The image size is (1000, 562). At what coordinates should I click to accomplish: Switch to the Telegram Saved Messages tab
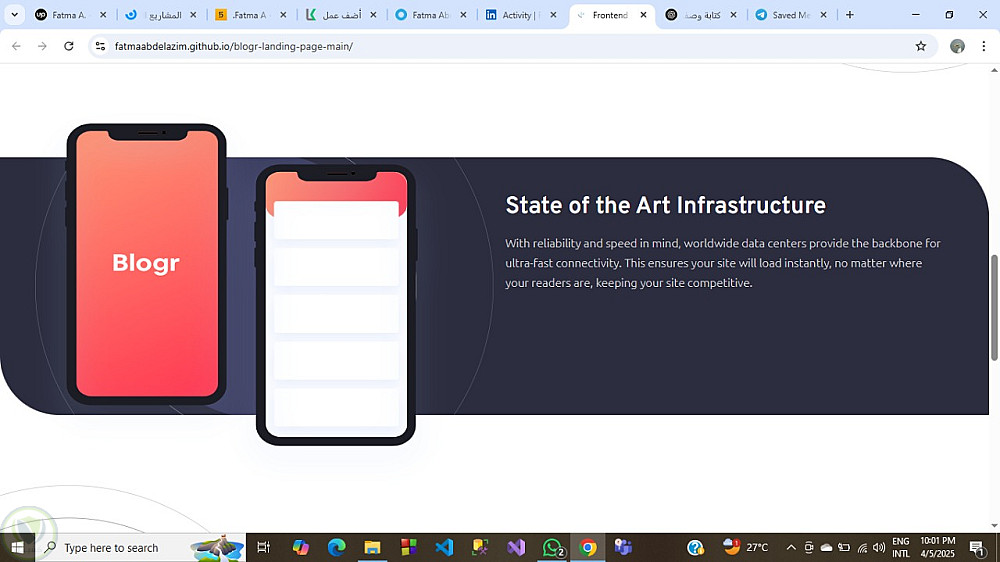tap(790, 15)
